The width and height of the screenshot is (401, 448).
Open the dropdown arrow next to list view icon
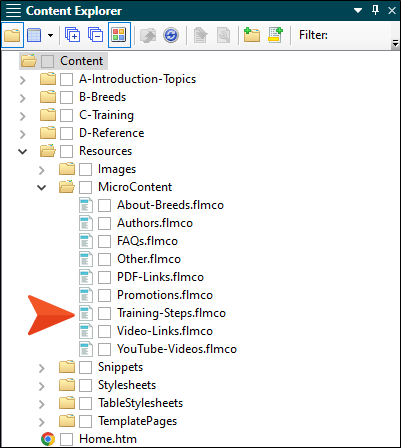(50, 35)
